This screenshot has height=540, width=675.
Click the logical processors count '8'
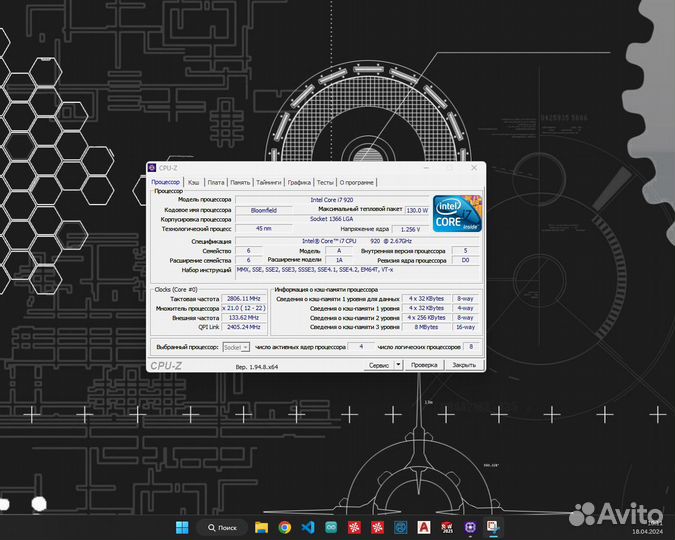[x=471, y=347]
